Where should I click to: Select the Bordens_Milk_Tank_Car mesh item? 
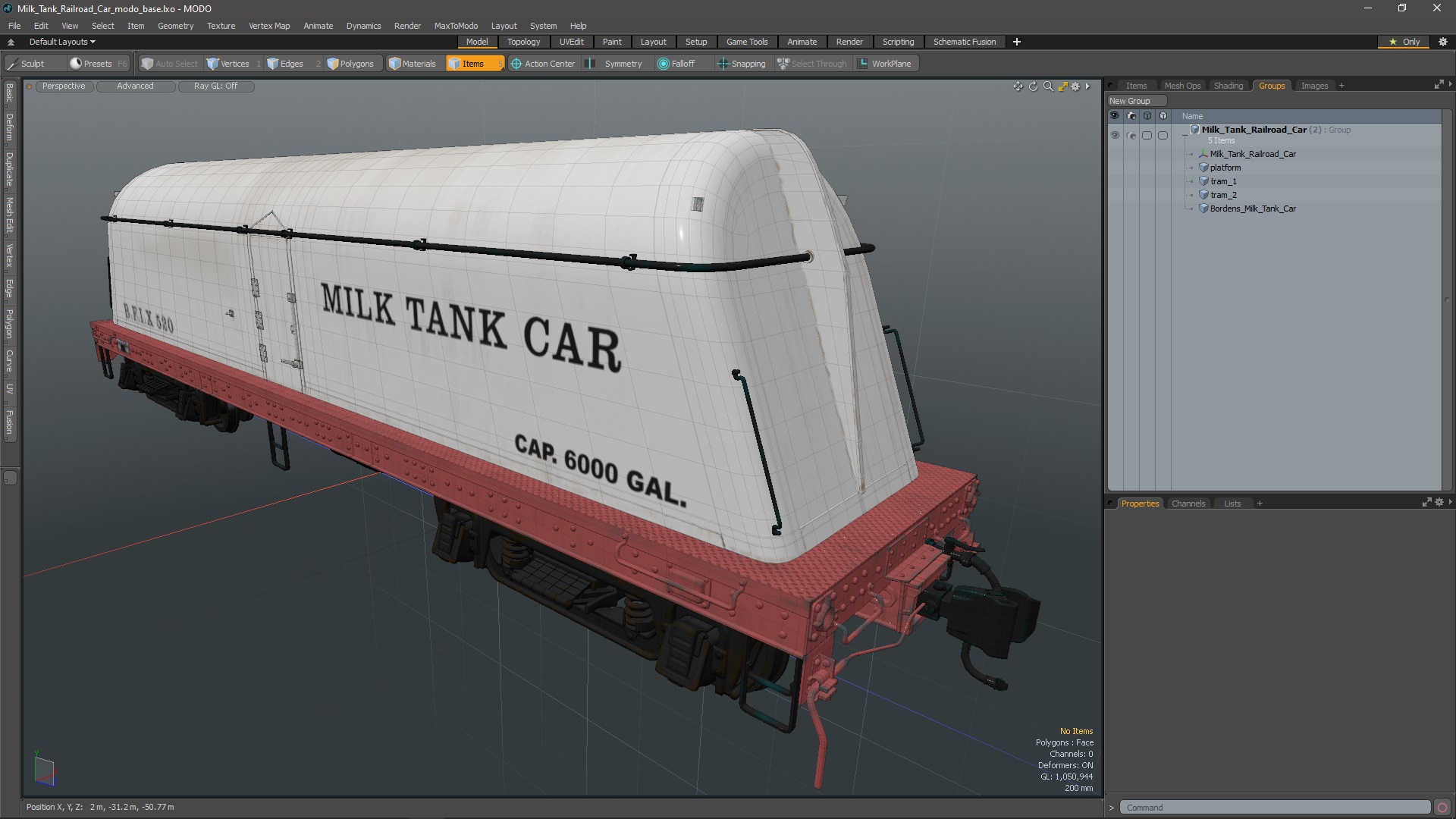coord(1253,209)
